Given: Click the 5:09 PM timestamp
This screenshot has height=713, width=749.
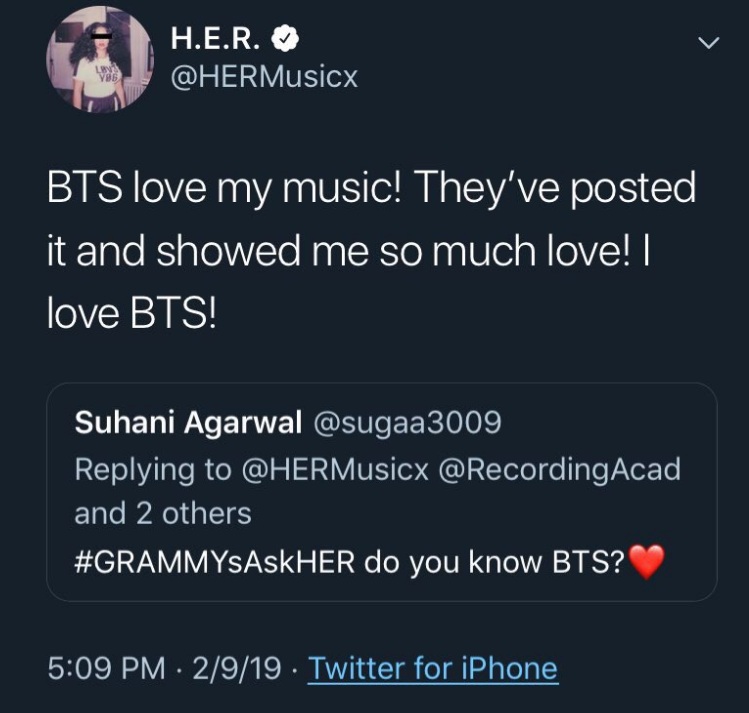Looking at the screenshot, I should click(106, 667).
